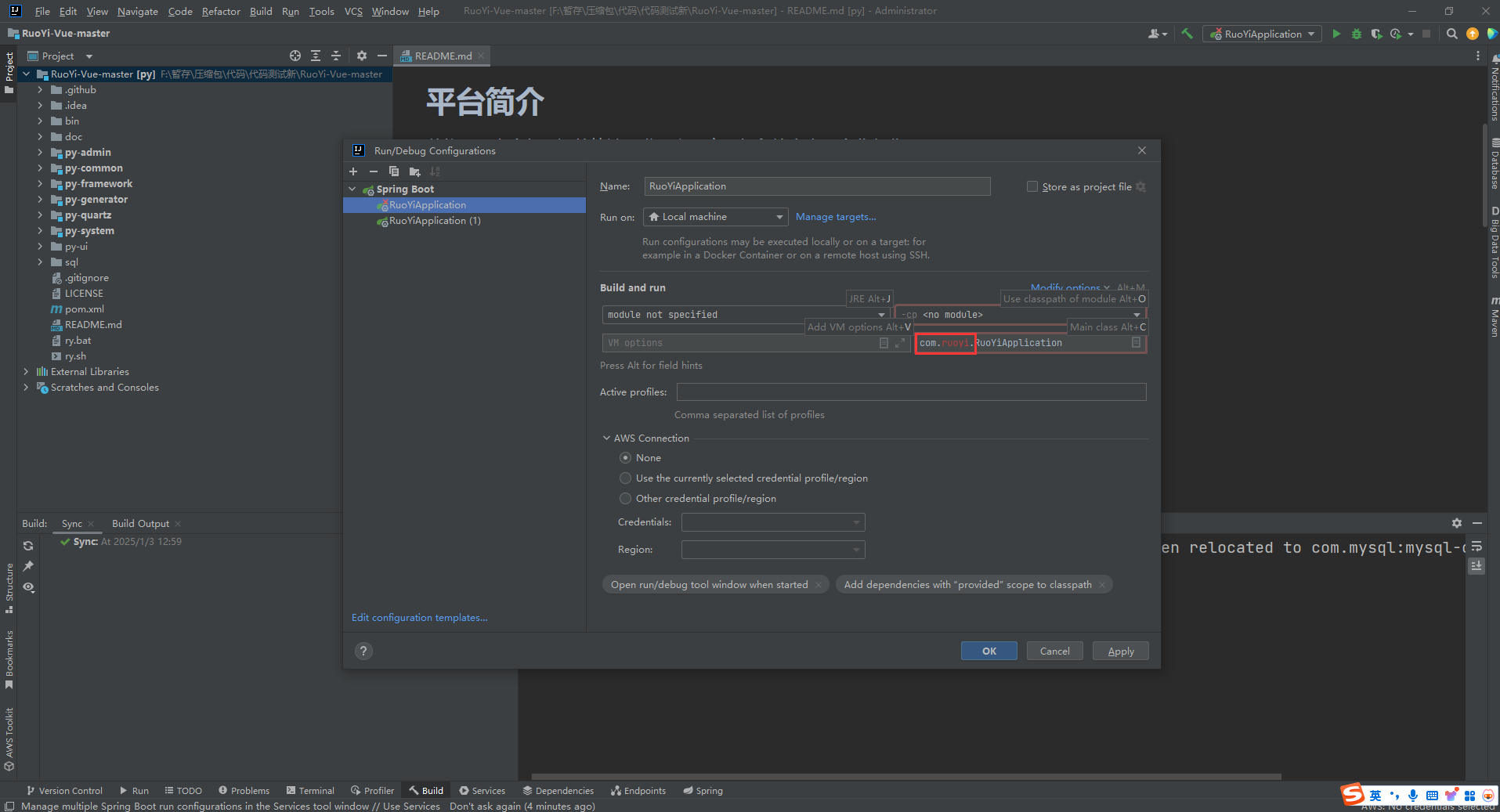Open Search Everywhere magnifier icon
Image resolution: width=1500 pixels, height=812 pixels.
(x=1451, y=34)
